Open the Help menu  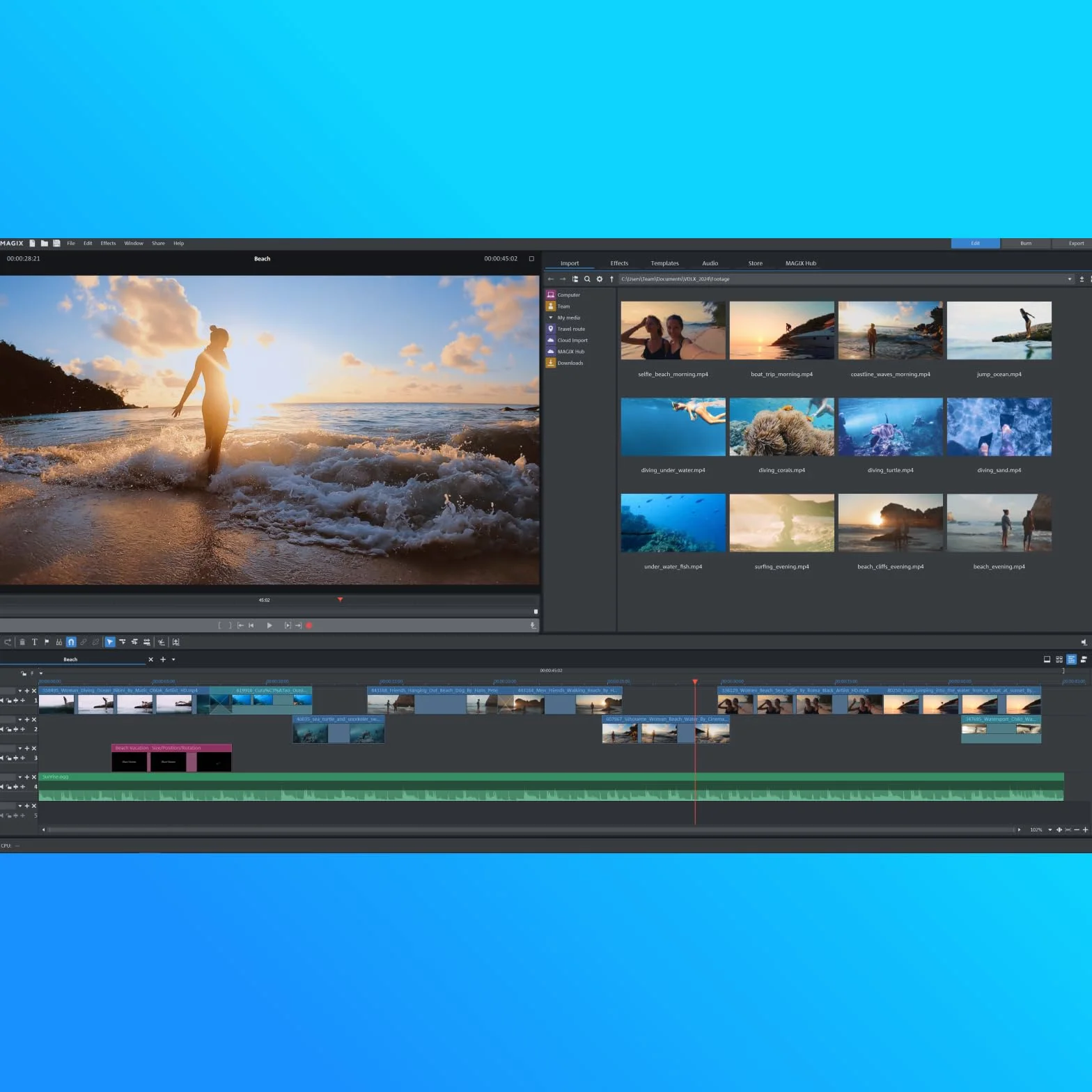[x=179, y=243]
